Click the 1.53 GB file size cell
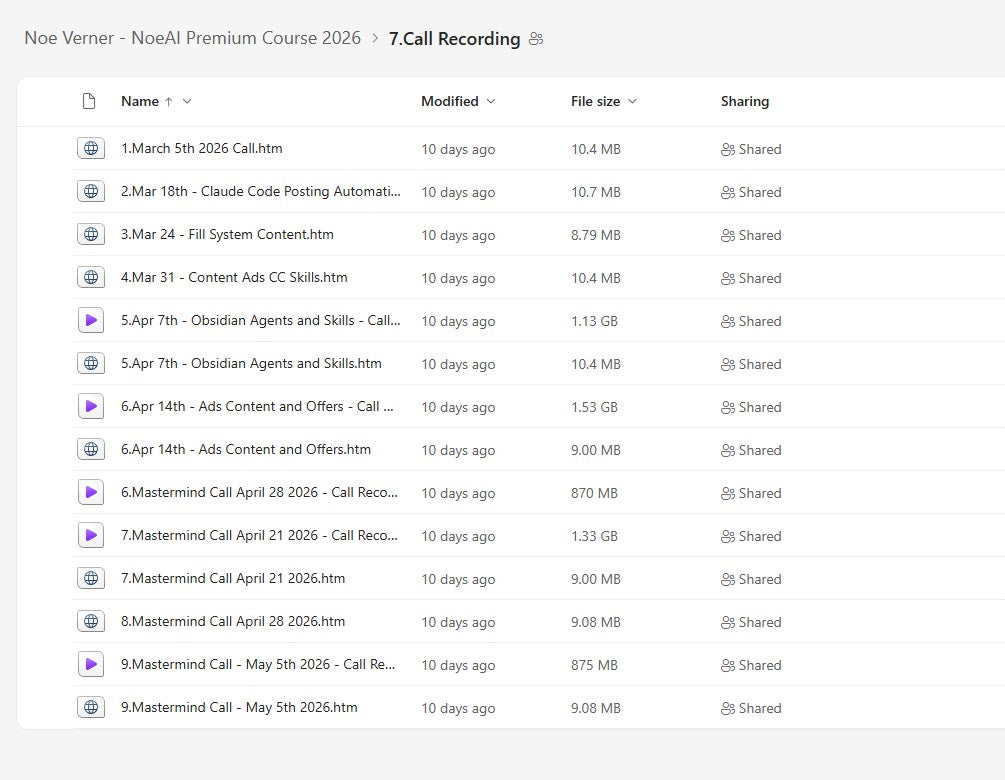The width and height of the screenshot is (1005, 780). [594, 407]
